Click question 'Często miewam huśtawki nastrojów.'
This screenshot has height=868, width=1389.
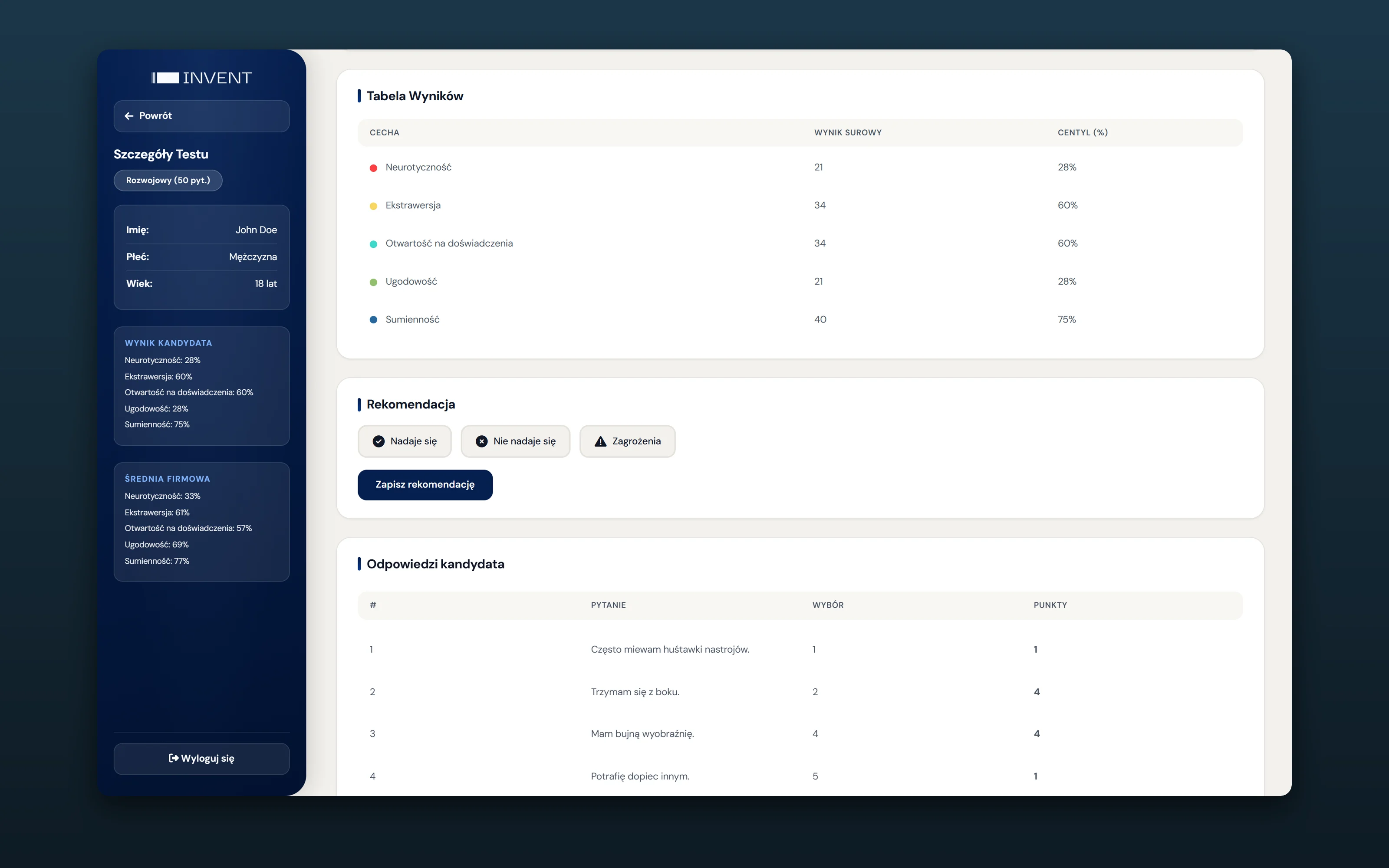pos(670,649)
